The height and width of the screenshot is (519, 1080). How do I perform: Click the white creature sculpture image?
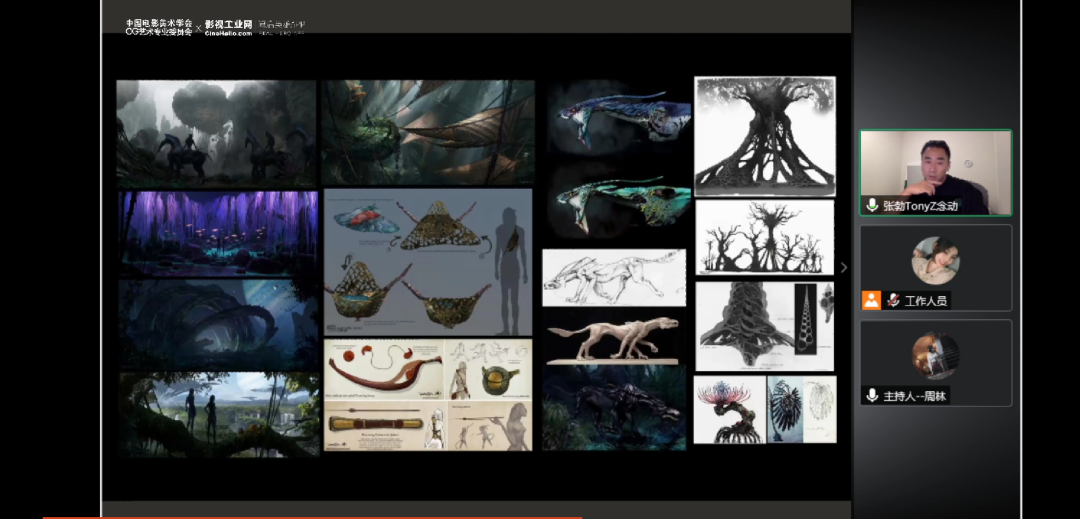[x=614, y=337]
